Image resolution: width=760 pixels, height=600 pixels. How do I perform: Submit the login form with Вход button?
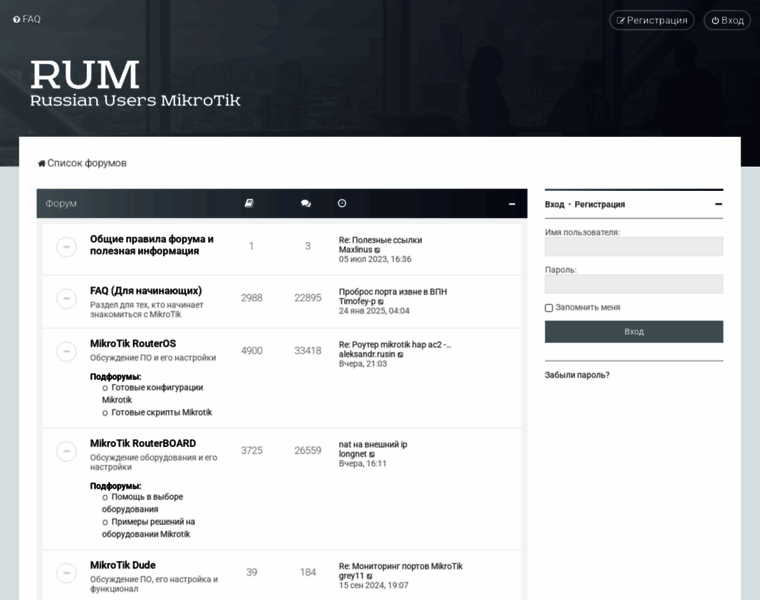(633, 332)
